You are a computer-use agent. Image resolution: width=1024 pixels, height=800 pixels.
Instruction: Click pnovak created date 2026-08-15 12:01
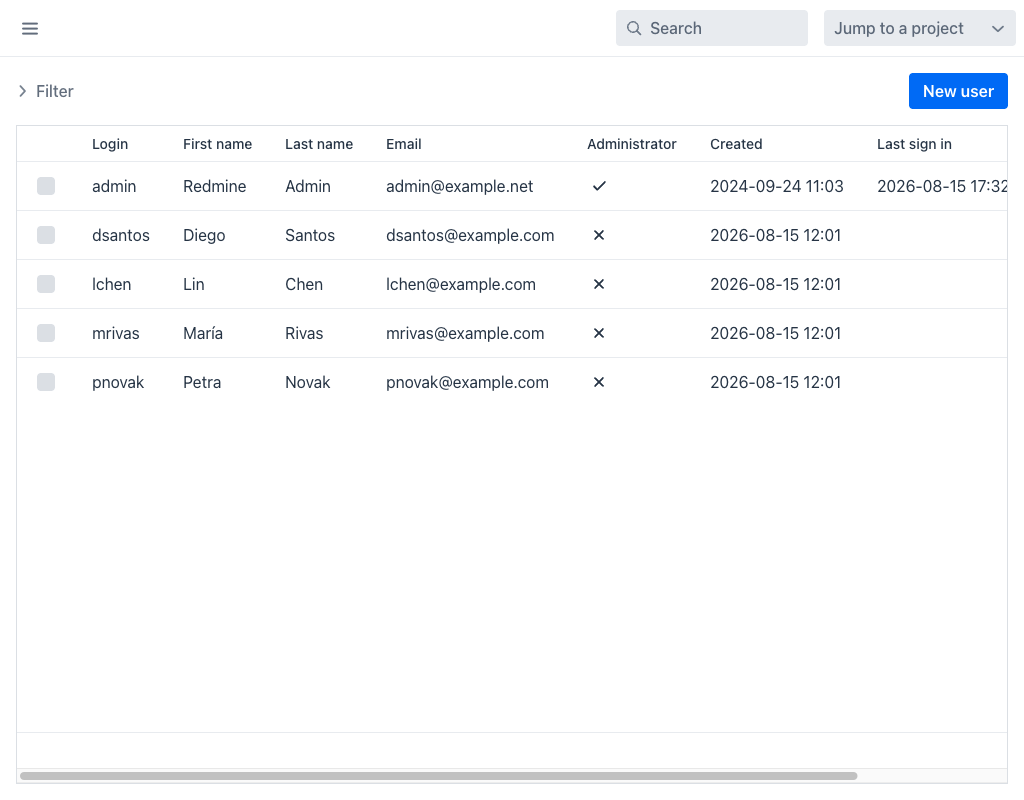point(775,382)
